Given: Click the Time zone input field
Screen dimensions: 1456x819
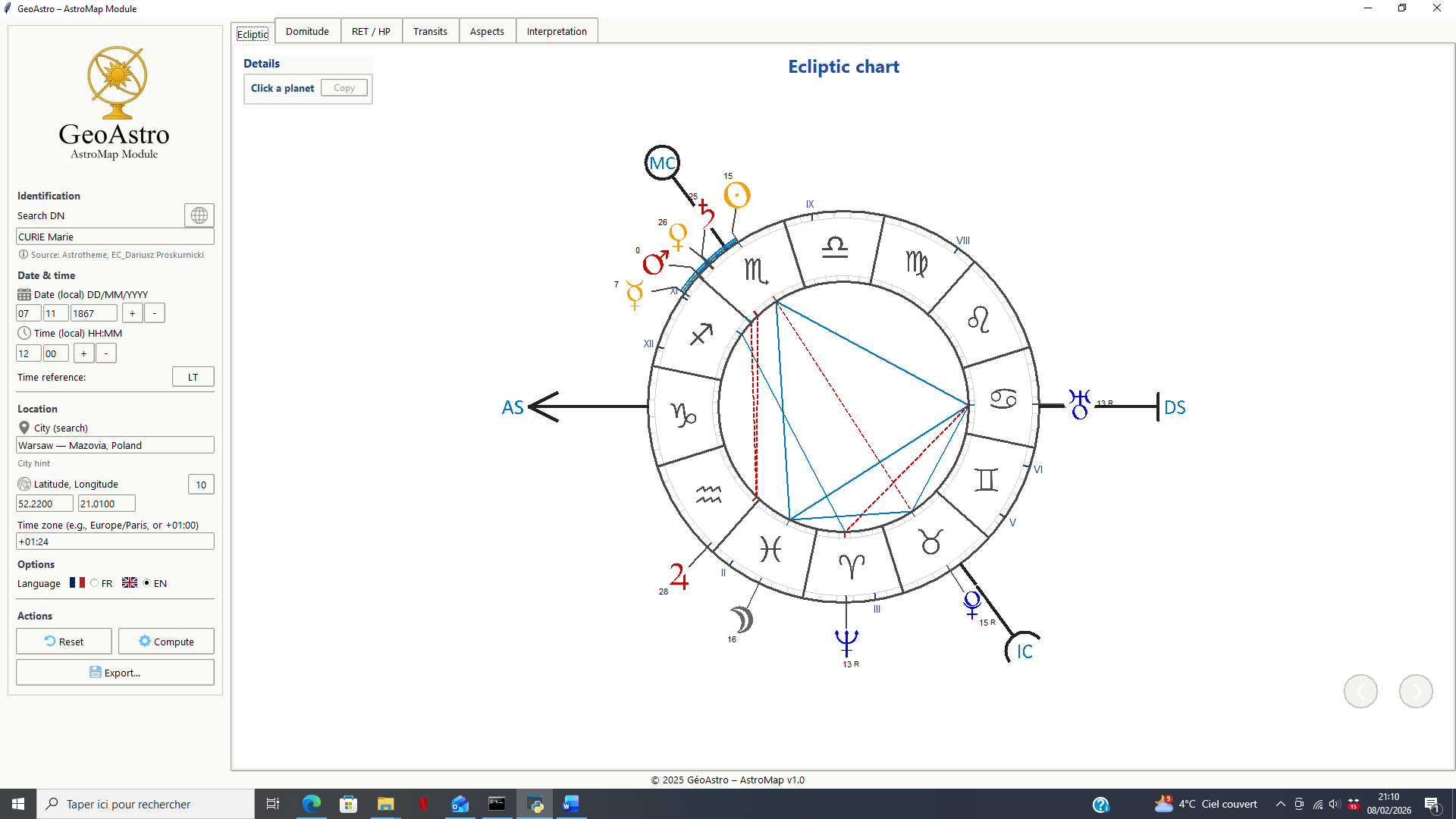Looking at the screenshot, I should pos(115,541).
